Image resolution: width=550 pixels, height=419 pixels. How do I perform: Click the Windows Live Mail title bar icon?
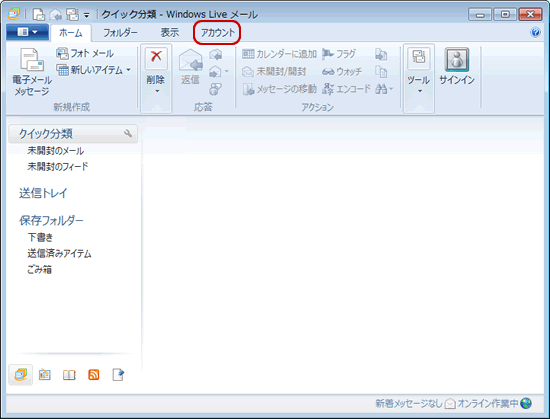pos(14,14)
